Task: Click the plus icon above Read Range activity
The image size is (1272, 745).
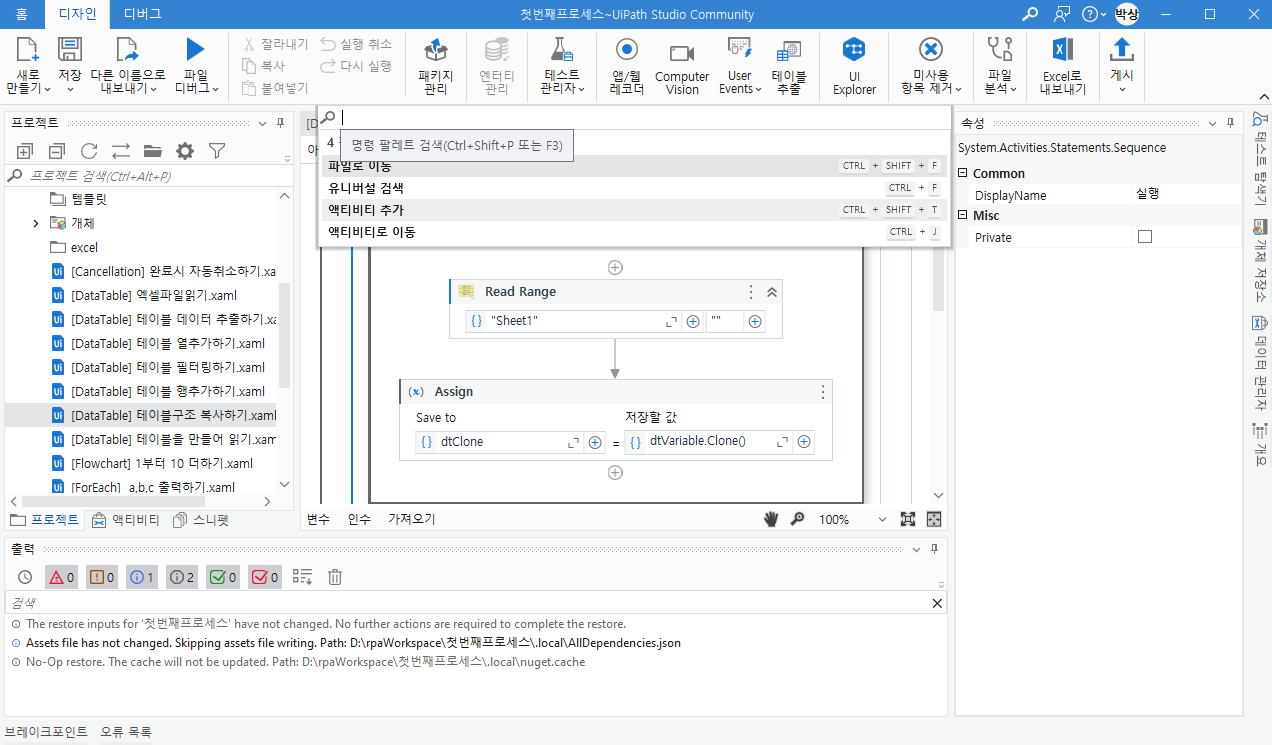Action: [x=615, y=267]
